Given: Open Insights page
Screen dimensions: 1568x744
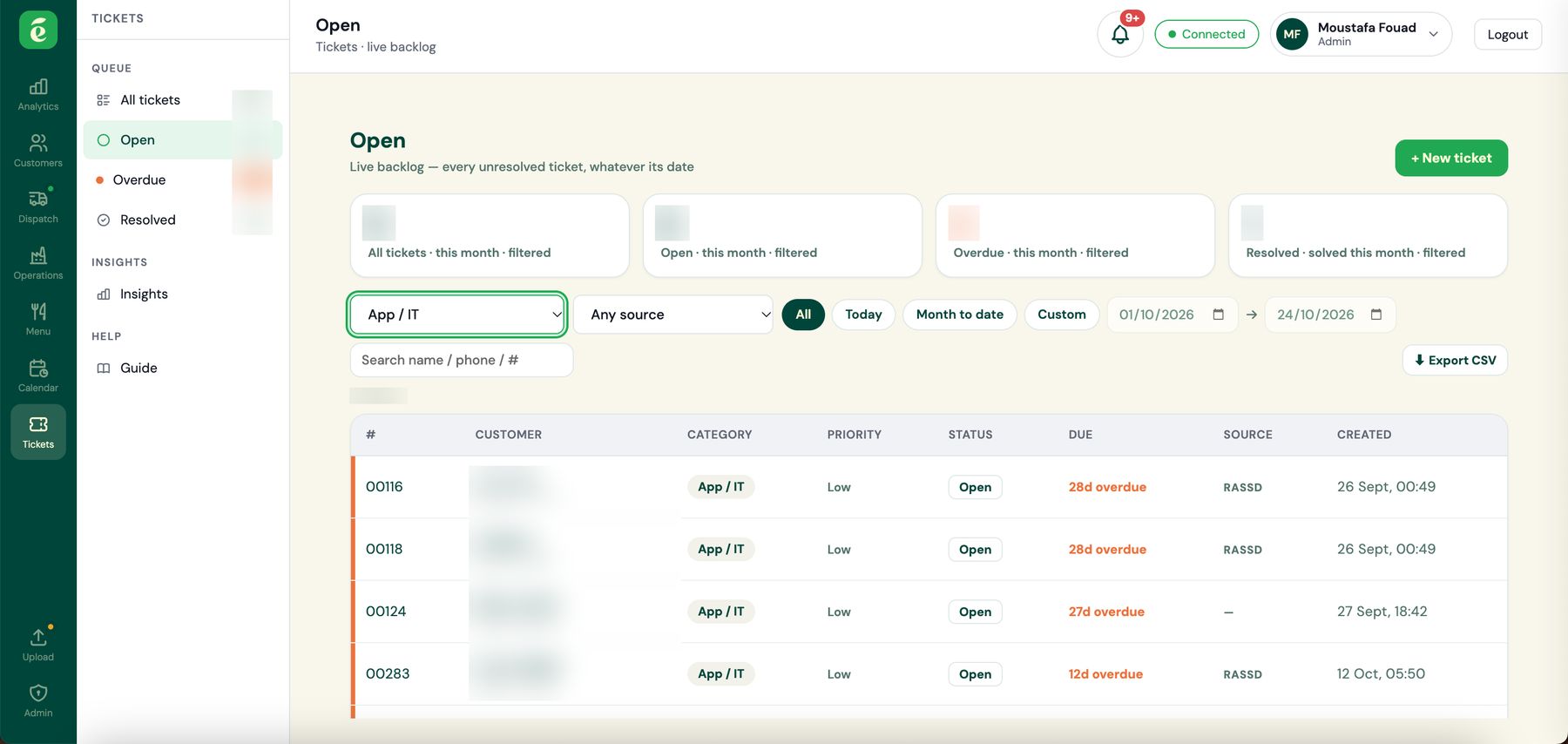Looking at the screenshot, I should pyautogui.click(x=183, y=294).
